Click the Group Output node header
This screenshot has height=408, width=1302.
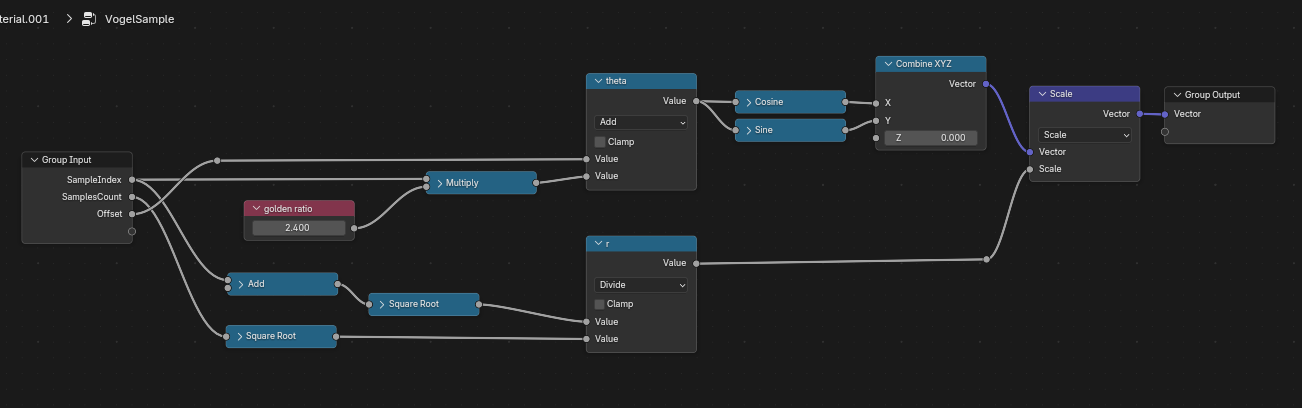click(x=1220, y=95)
